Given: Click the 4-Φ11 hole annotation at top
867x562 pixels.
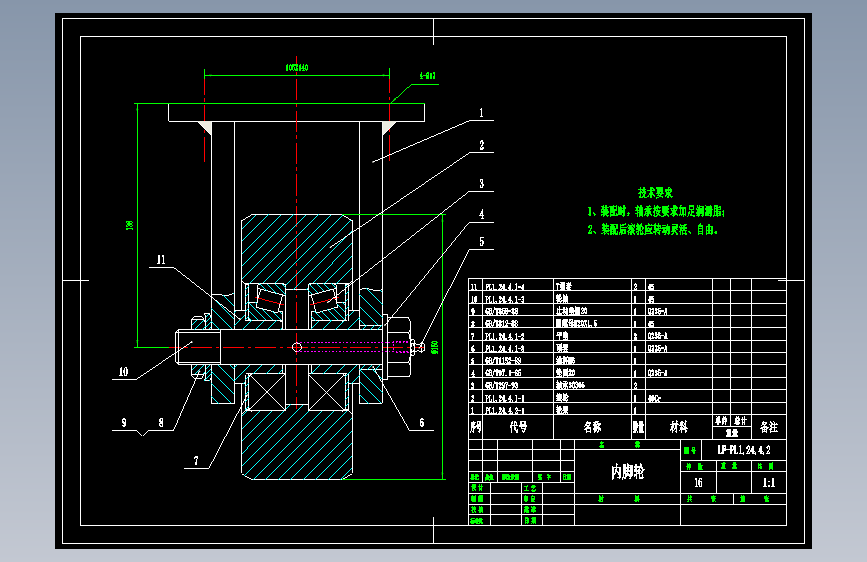Looking at the screenshot, I should tap(427, 76).
